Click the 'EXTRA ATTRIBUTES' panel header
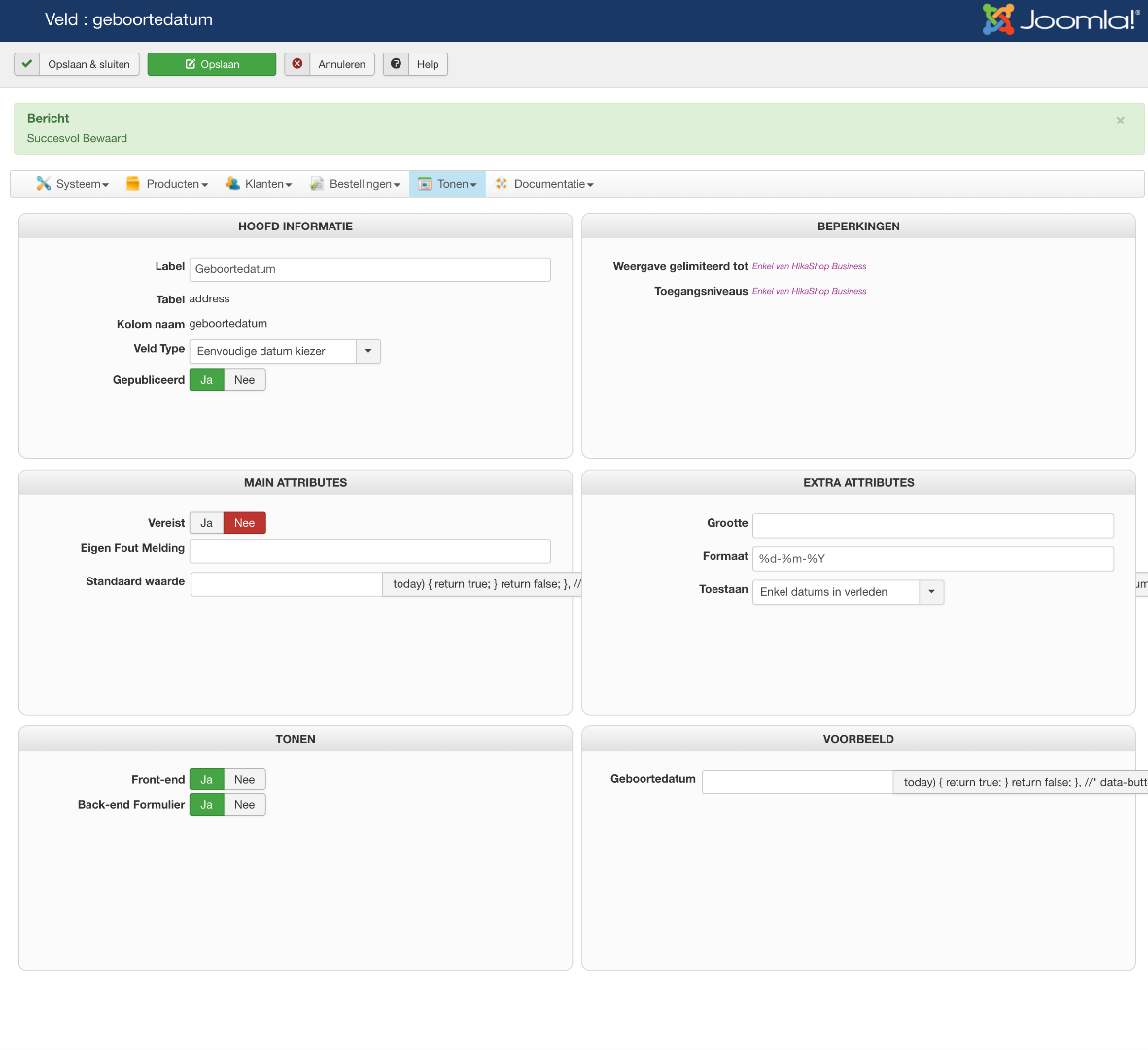The image size is (1148, 1050). pyautogui.click(x=858, y=482)
